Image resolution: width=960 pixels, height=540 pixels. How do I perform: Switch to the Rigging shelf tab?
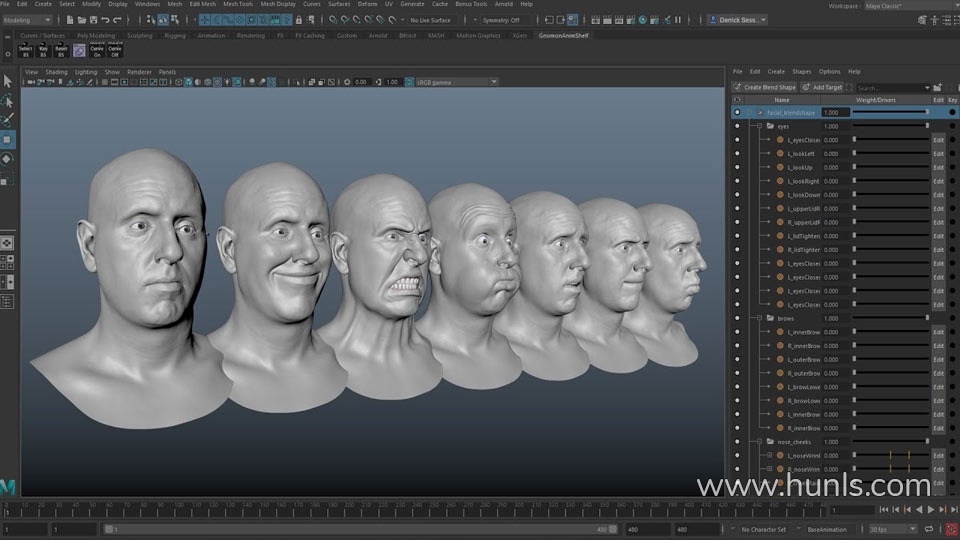point(175,36)
